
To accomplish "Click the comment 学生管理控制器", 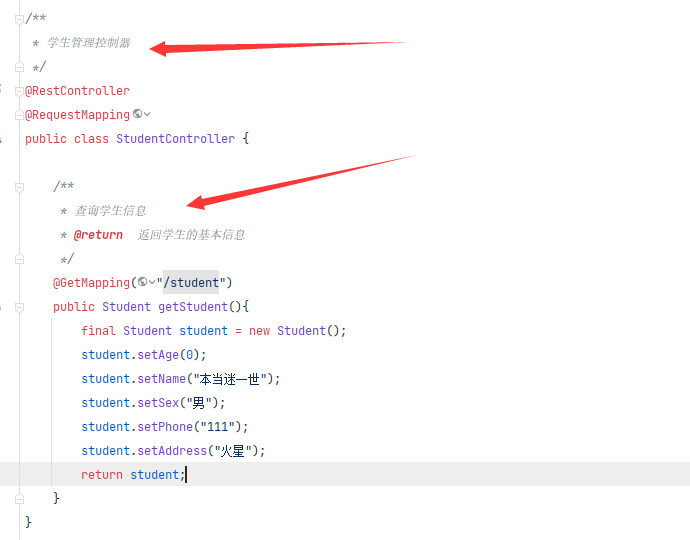I will (89, 43).
